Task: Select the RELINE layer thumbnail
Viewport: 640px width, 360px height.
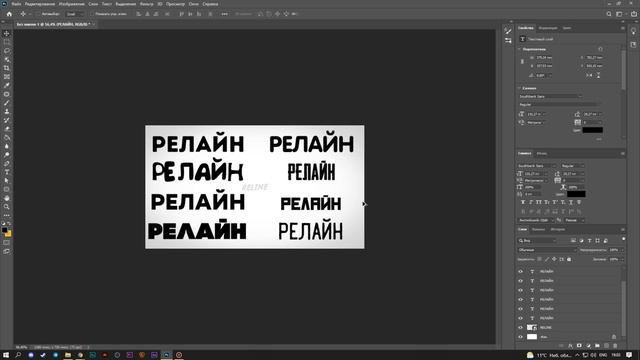Action: click(531, 327)
